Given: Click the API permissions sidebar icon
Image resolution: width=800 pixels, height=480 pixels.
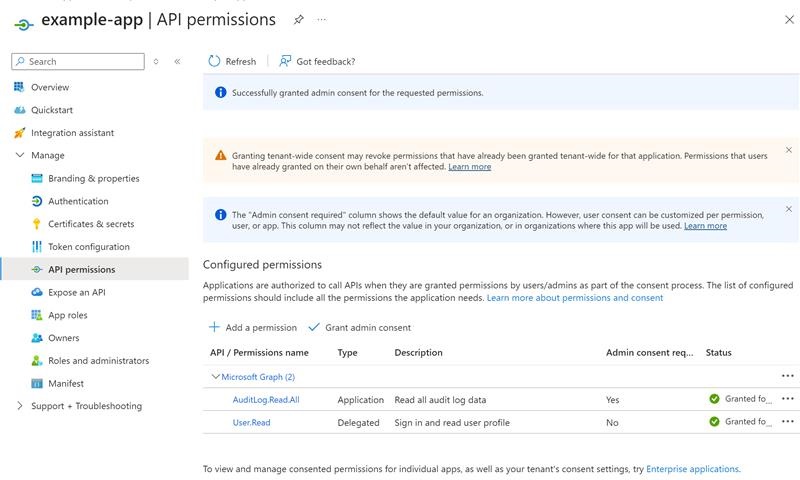Looking at the screenshot, I should [x=37, y=269].
